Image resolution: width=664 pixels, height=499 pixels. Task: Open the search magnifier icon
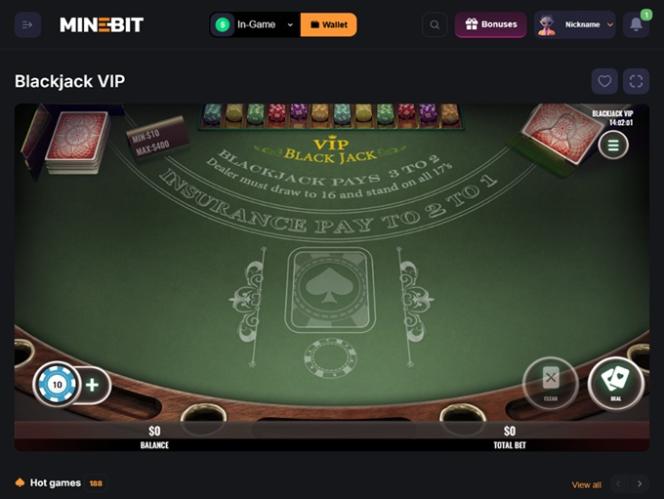click(434, 25)
